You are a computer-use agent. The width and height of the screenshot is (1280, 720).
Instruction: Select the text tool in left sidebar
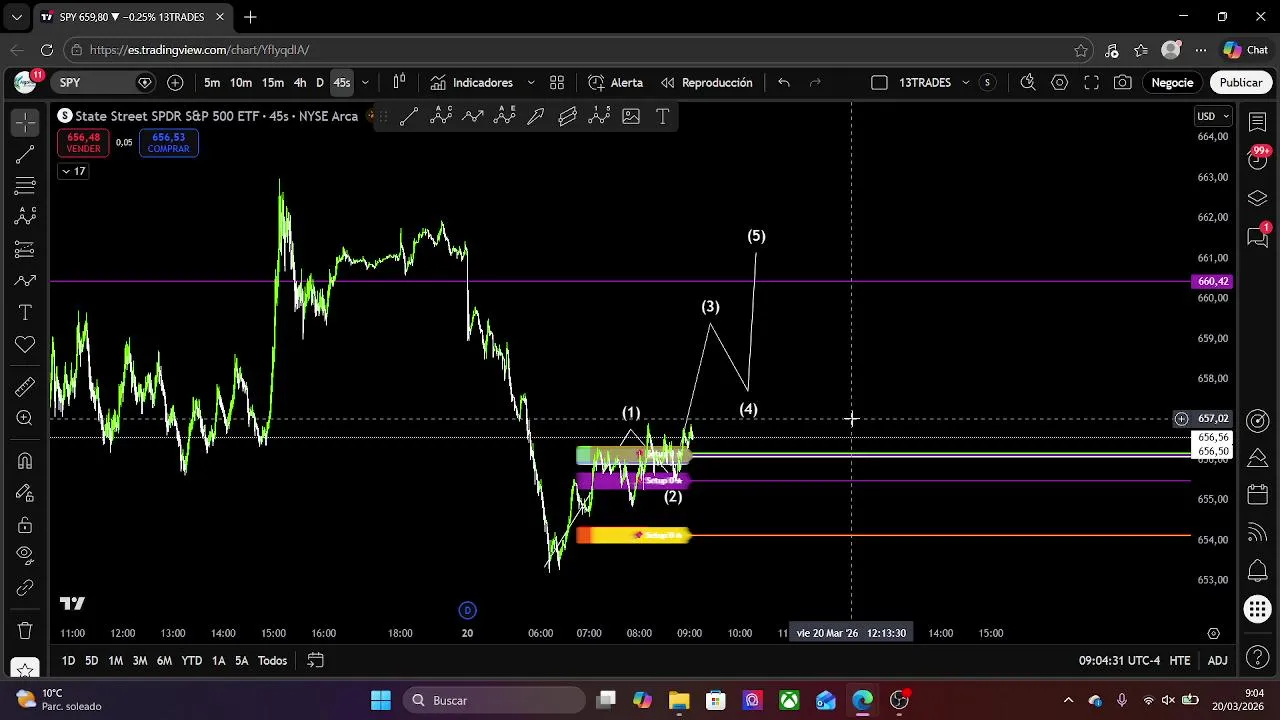tap(25, 313)
